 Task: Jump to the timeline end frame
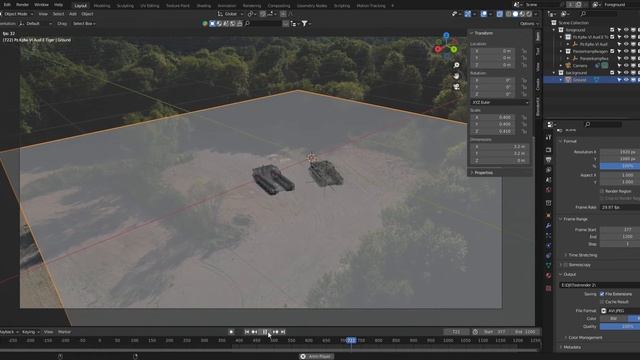click(x=283, y=332)
